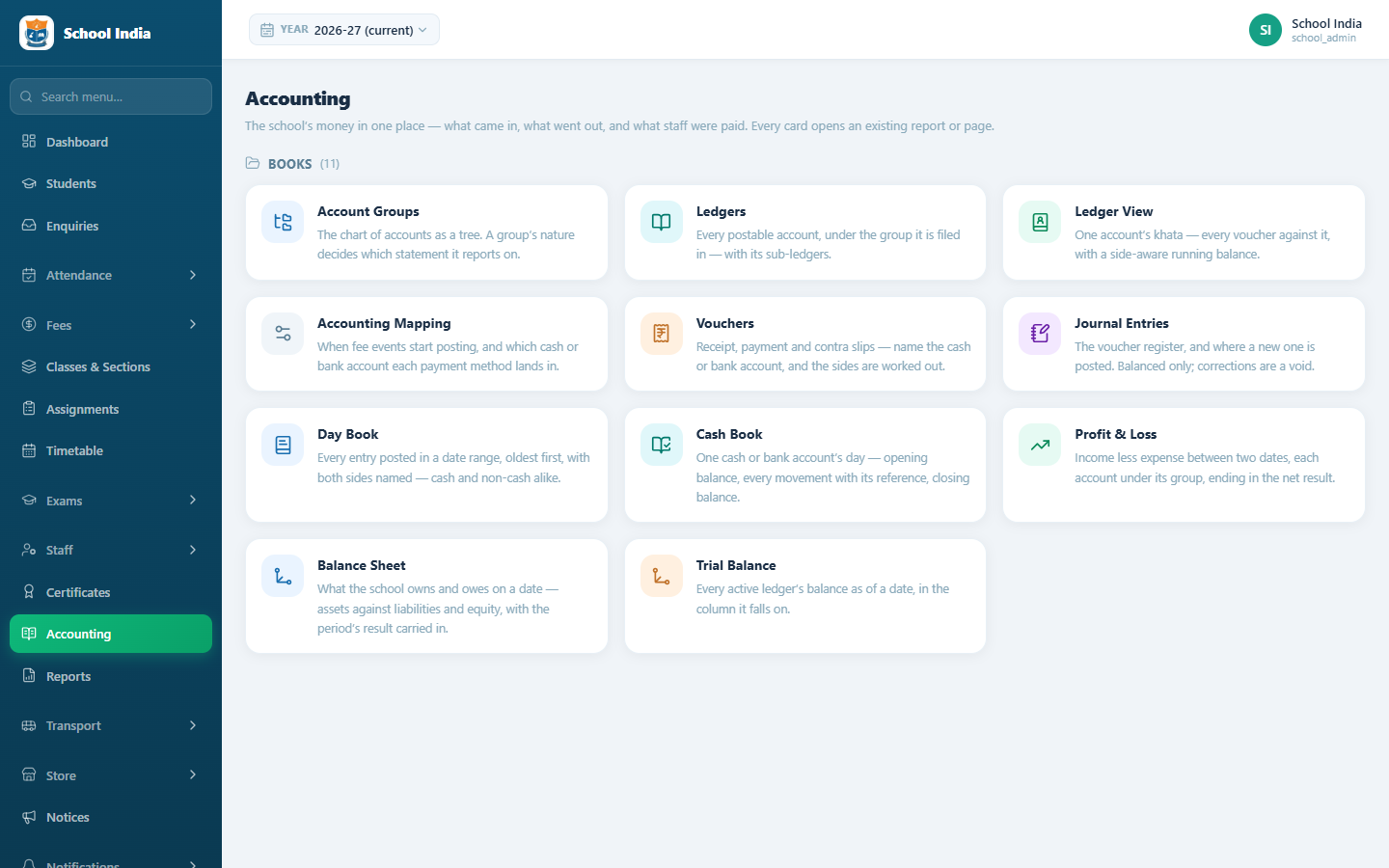
Task: Click the Students graduation cap icon
Action: (x=29, y=183)
